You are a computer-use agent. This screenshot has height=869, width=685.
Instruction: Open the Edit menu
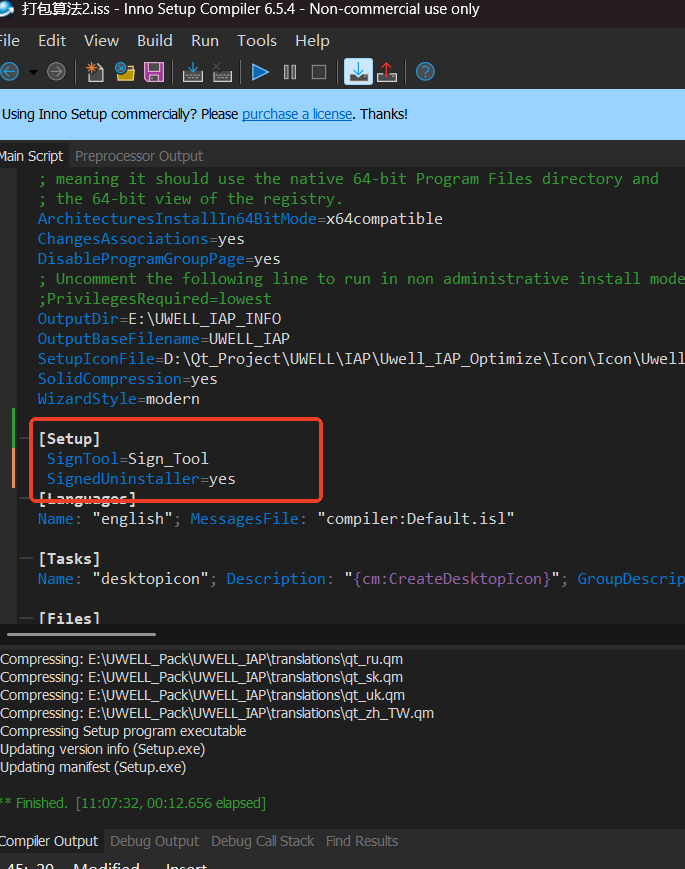52,41
